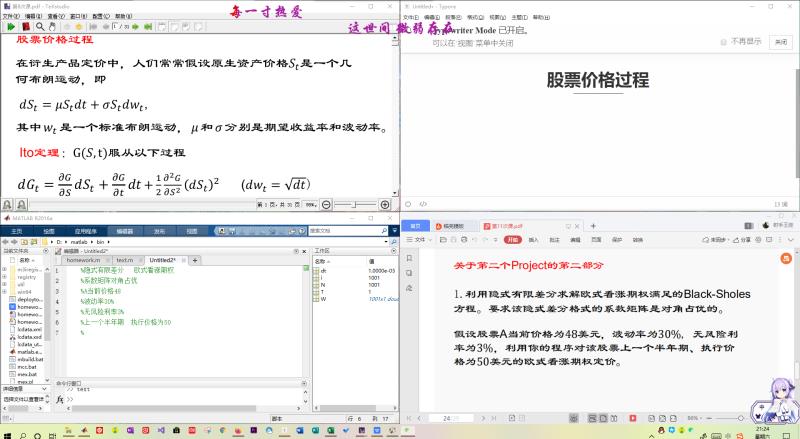Select 开始 ribbon tab in WPS PDF
800x439 pixels.
(x=512, y=239)
